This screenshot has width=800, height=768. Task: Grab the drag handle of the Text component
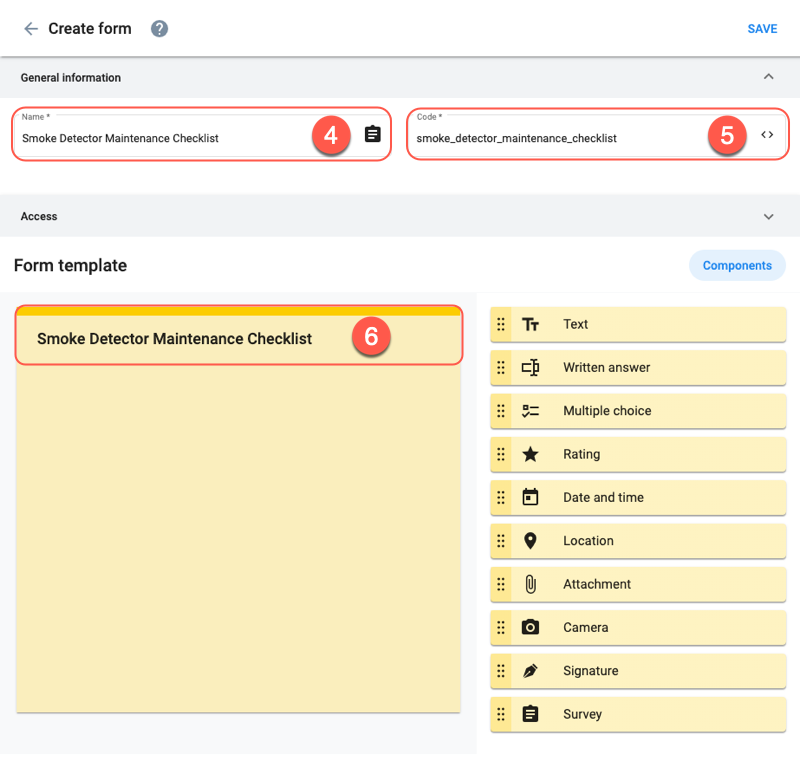click(501, 325)
